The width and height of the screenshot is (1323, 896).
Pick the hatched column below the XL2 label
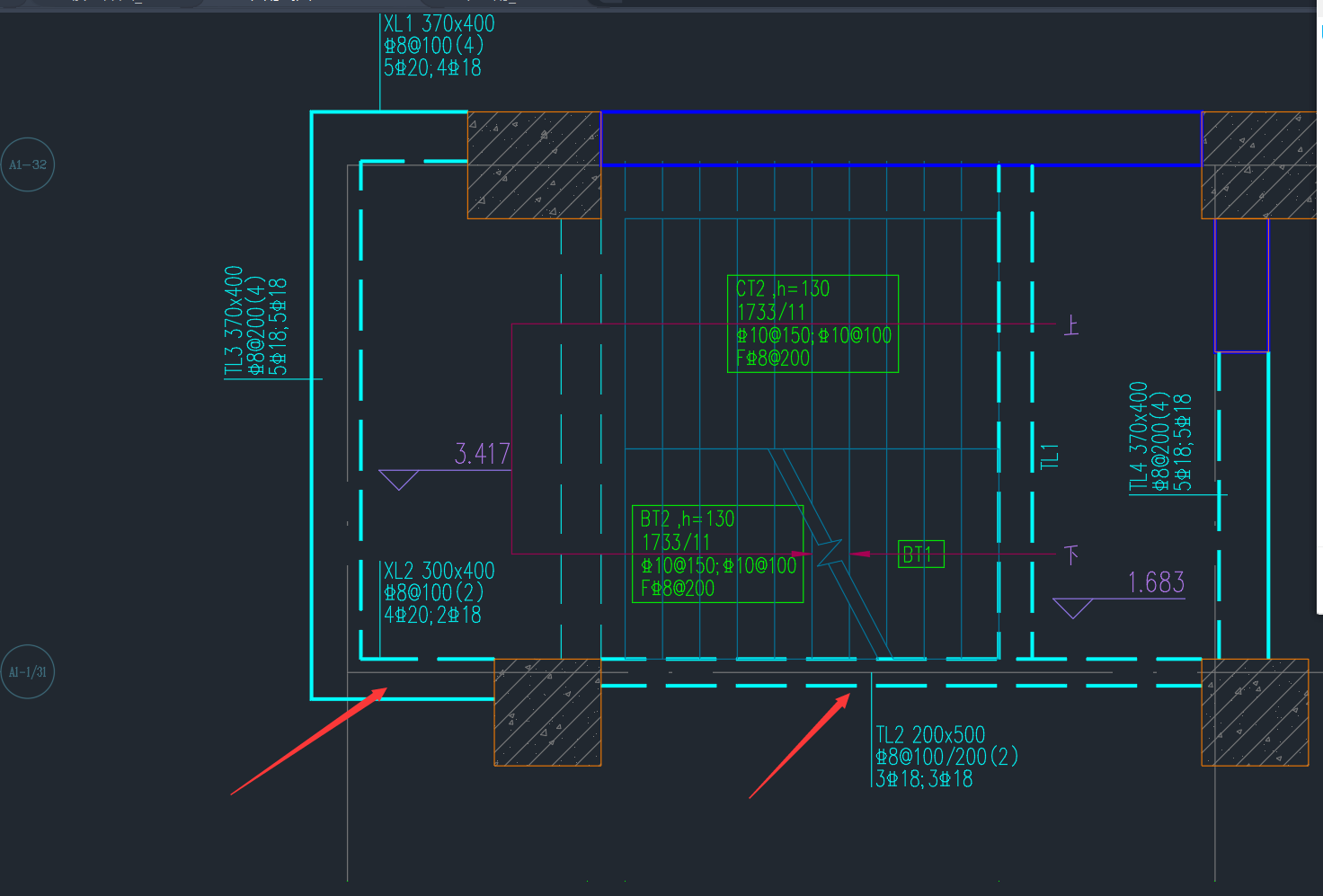(x=547, y=712)
